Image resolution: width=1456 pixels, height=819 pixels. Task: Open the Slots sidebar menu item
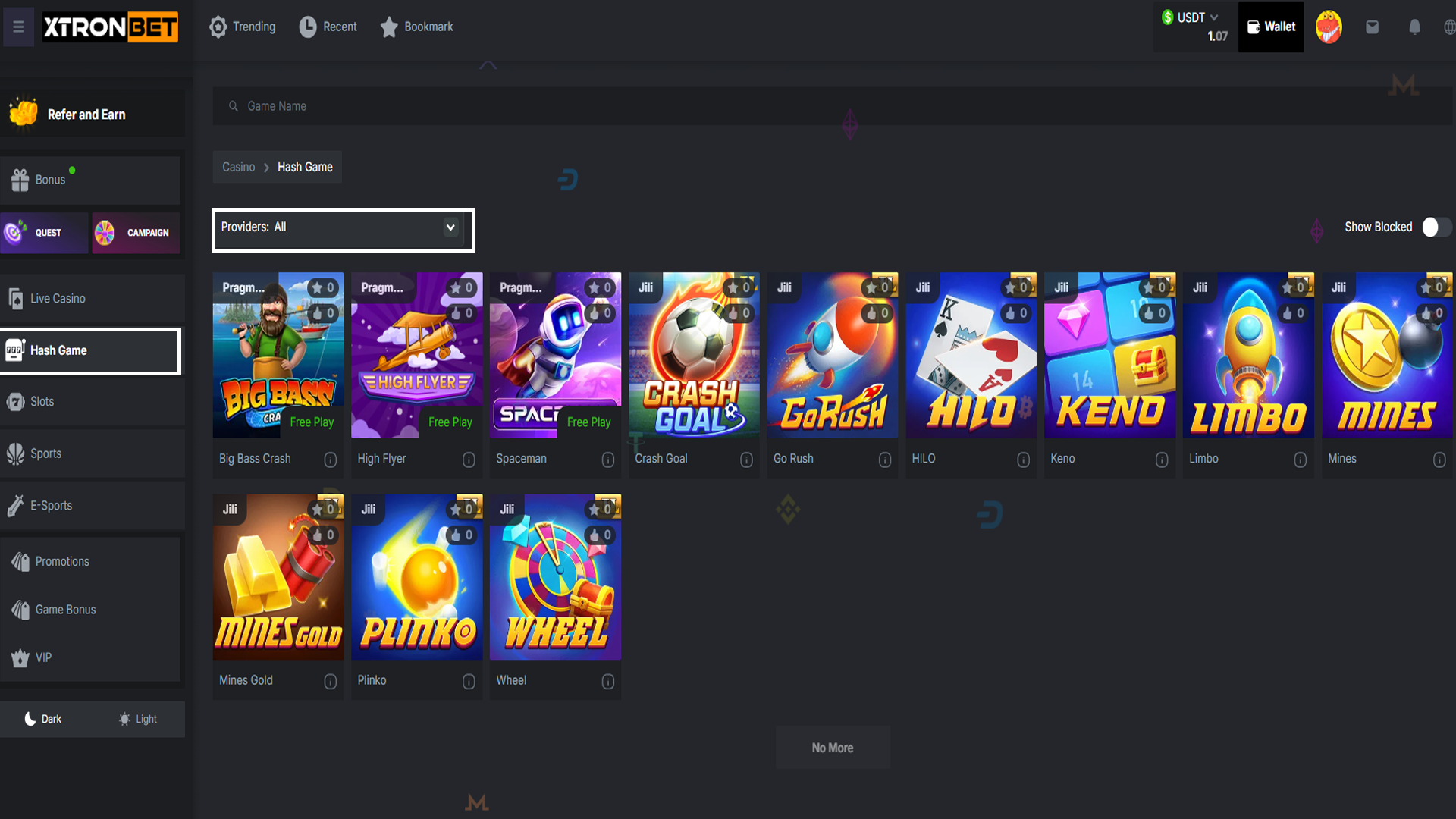(91, 402)
